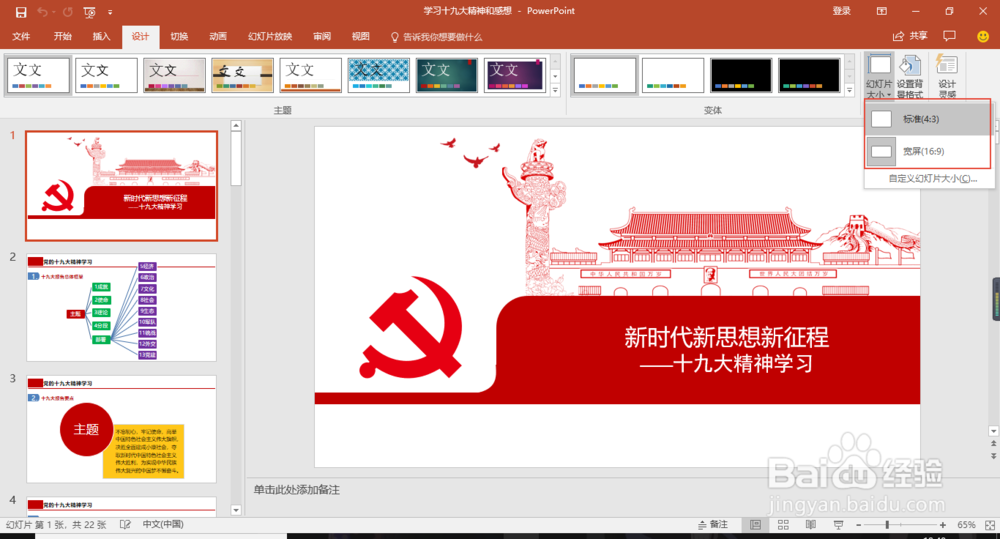Select the 设计 ribbon tab
Screen dimensions: 1000x539
point(140,36)
